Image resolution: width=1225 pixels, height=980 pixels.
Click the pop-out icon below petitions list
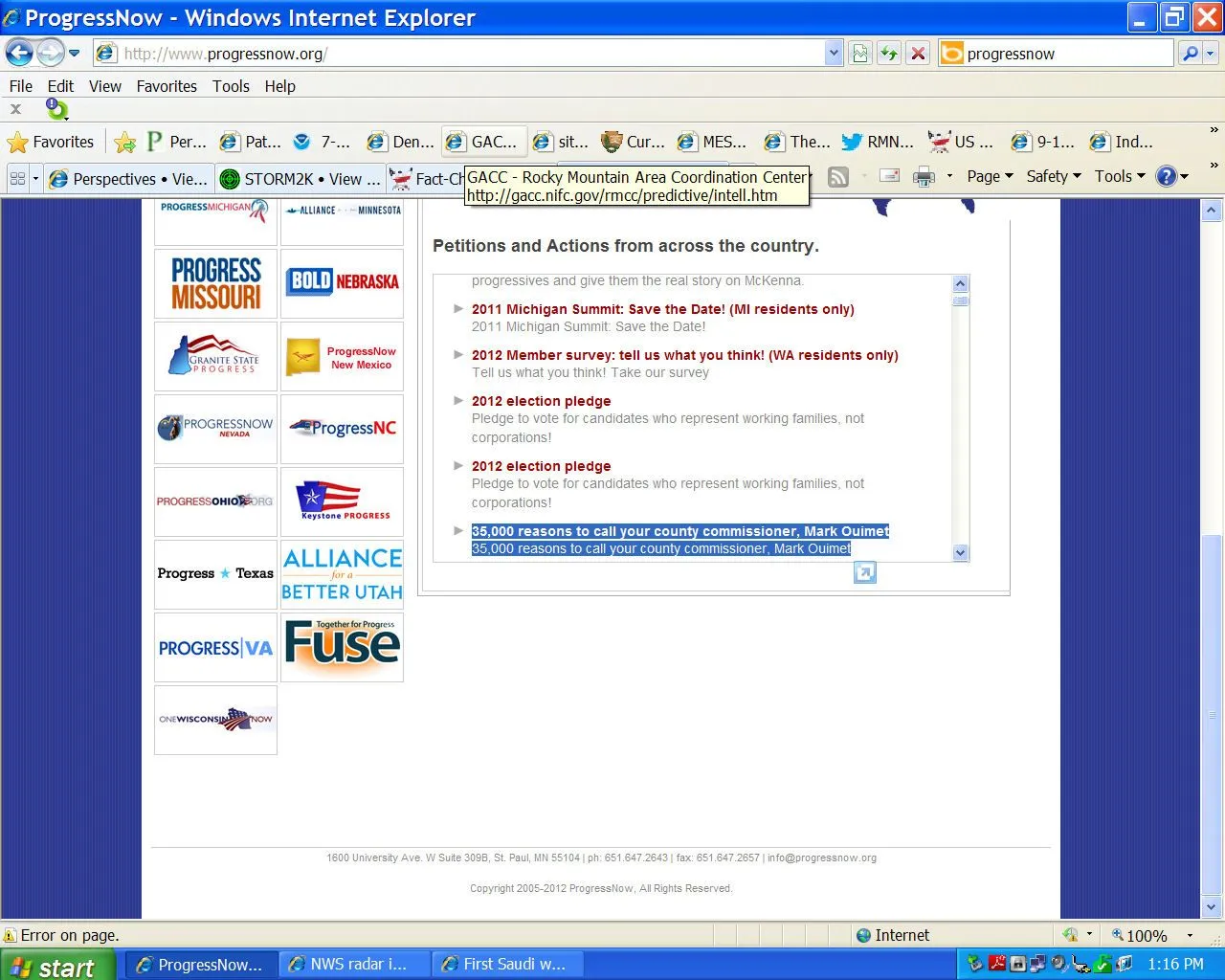(x=864, y=572)
